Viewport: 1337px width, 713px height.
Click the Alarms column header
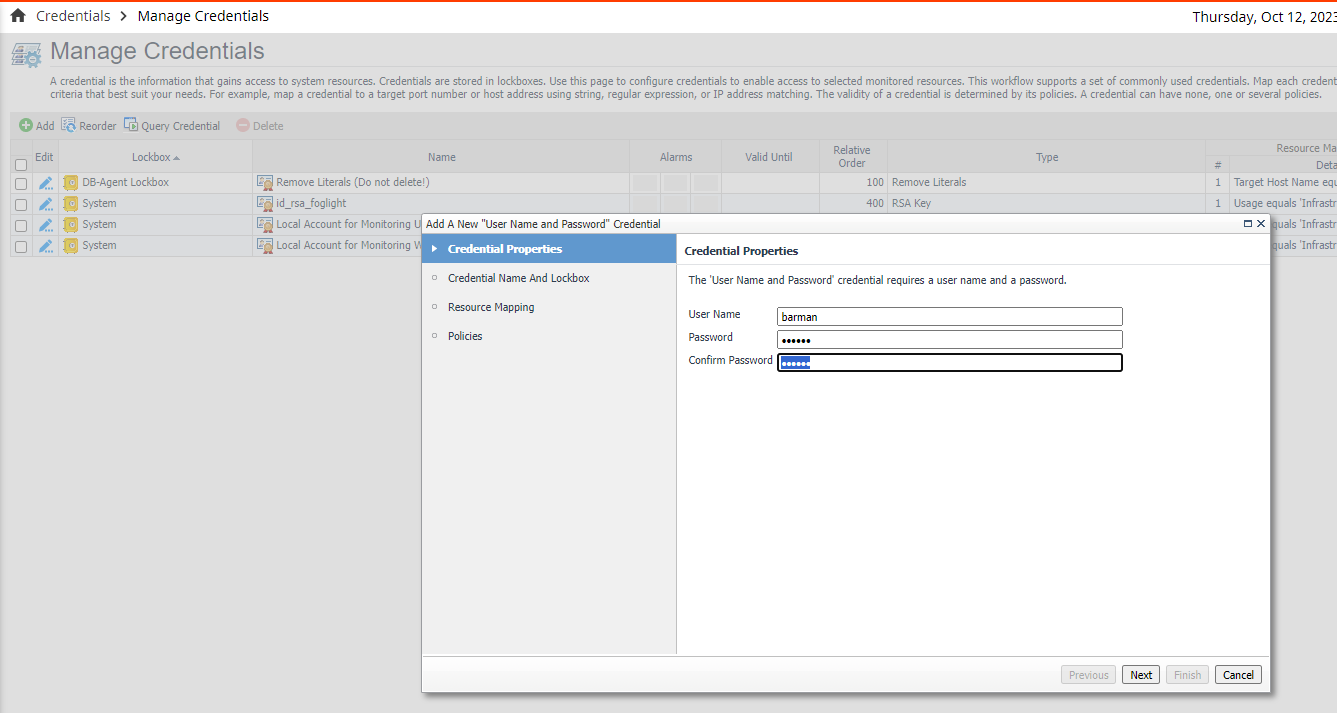point(676,157)
